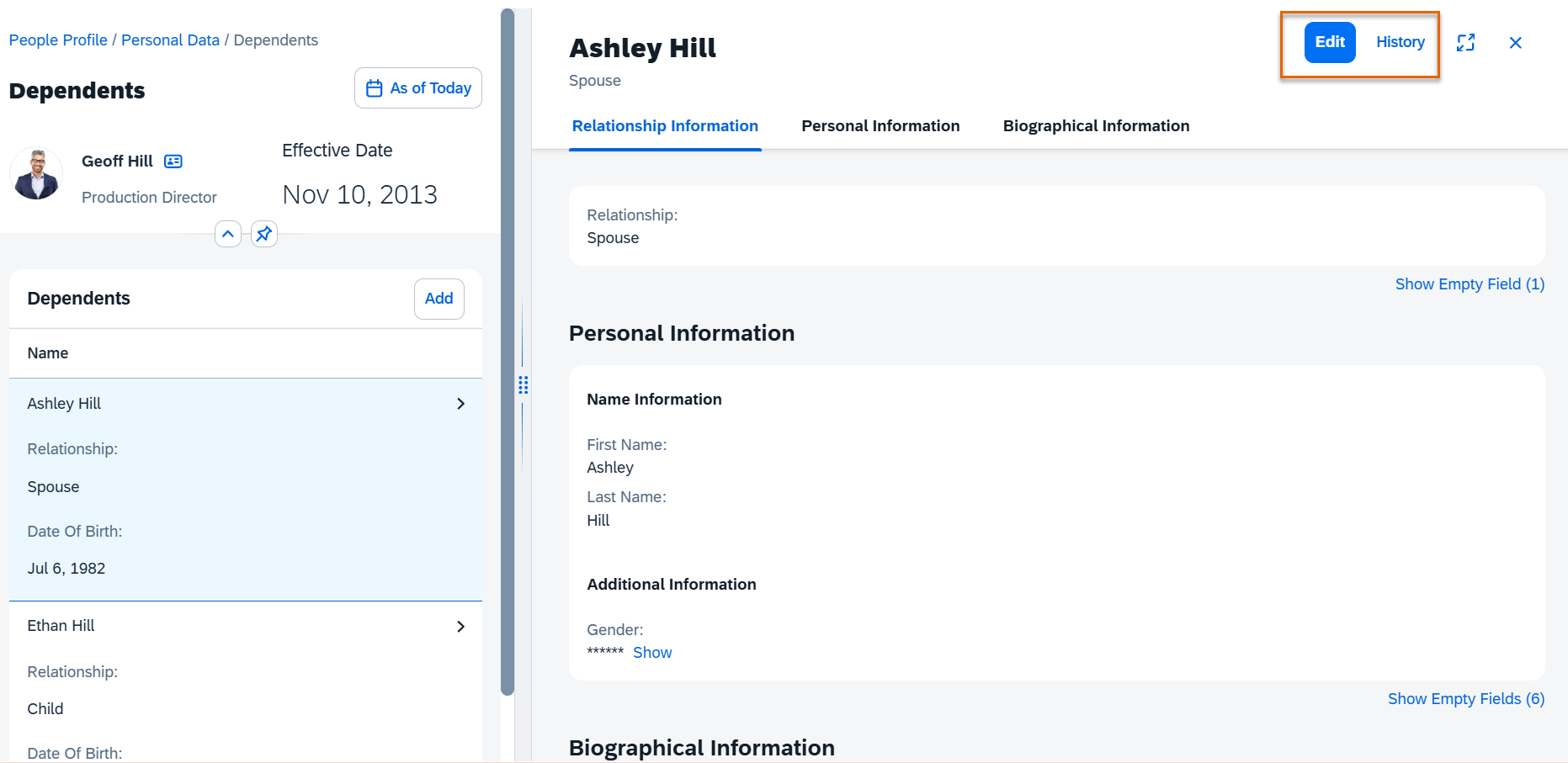The height and width of the screenshot is (763, 1568).
Task: Select the Relationship Information tab
Action: 665,126
